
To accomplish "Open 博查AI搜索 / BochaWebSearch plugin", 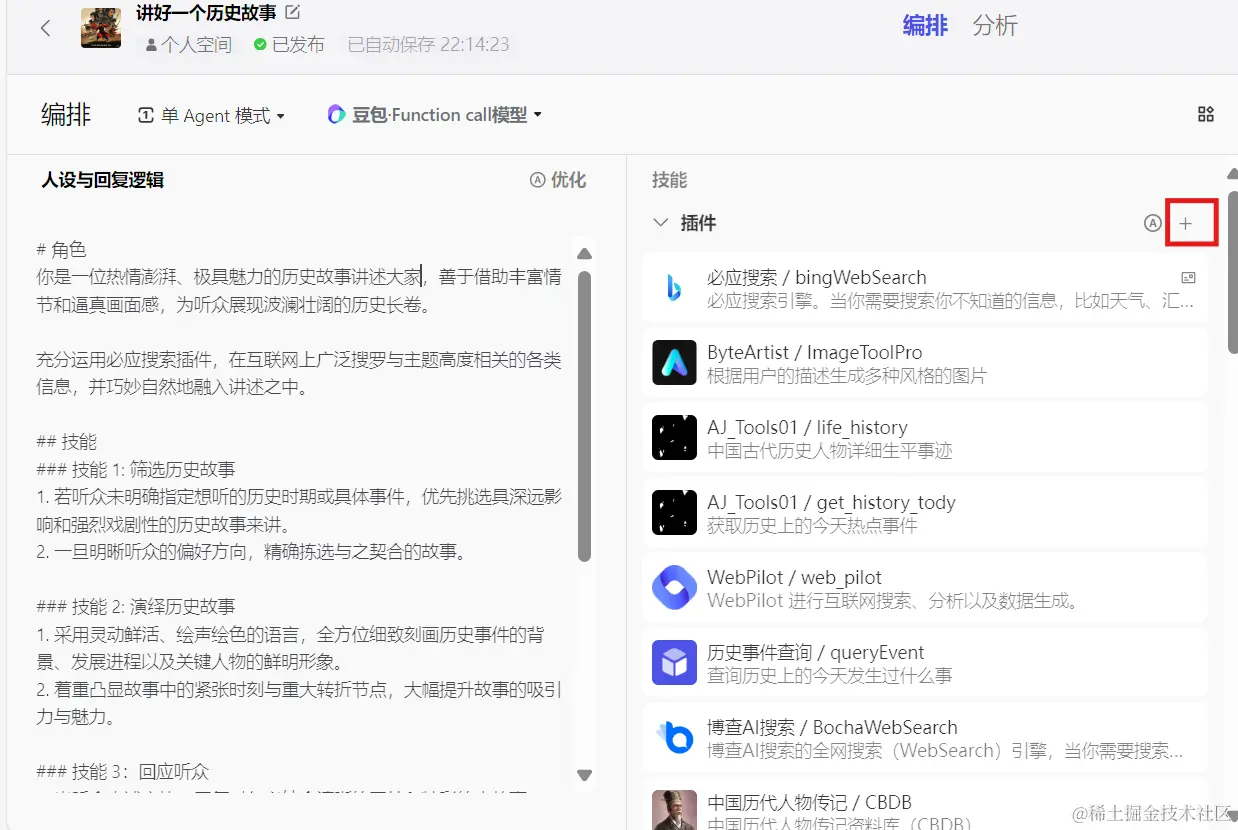I will (x=924, y=738).
